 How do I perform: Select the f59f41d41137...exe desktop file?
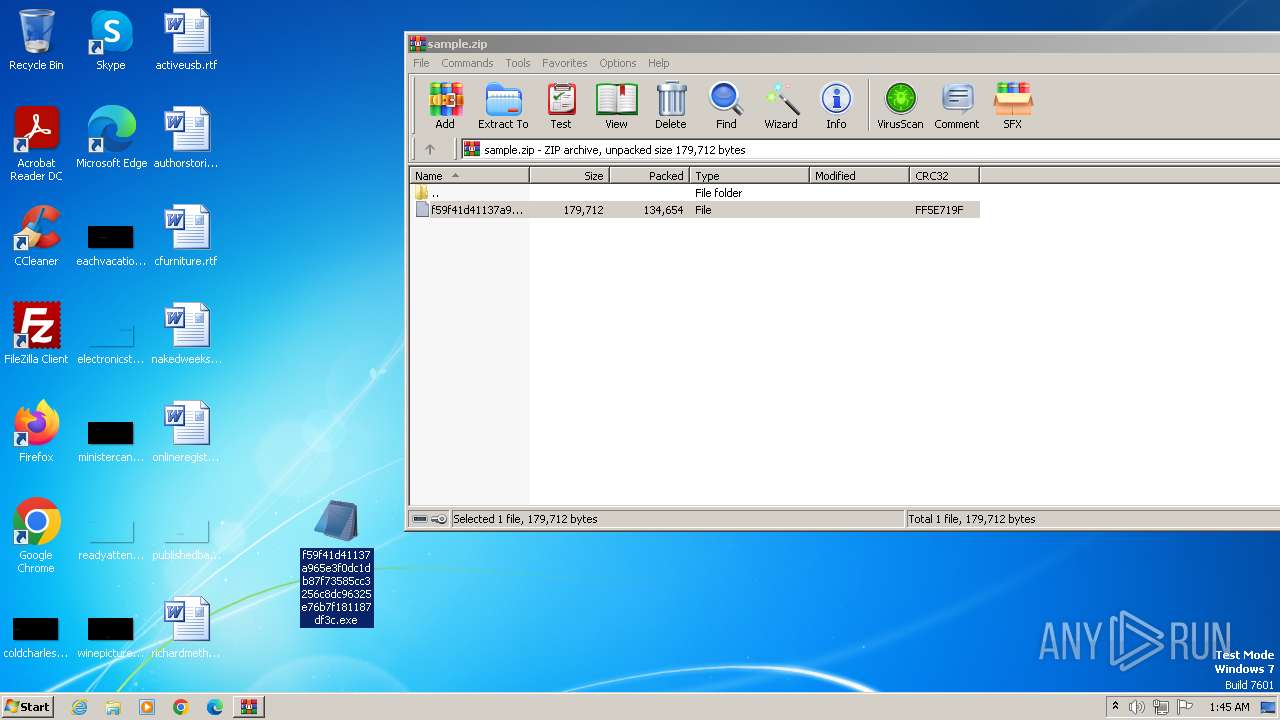click(336, 564)
